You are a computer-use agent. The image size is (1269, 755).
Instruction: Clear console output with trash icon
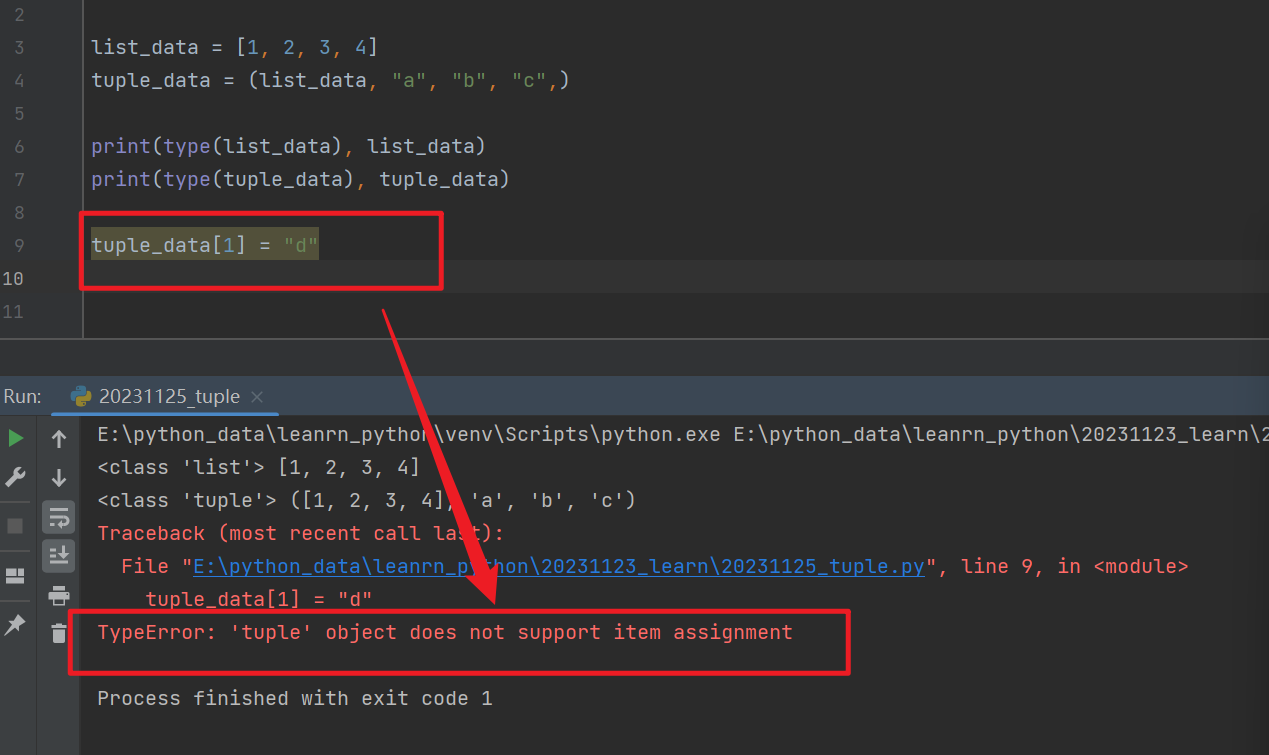(59, 632)
